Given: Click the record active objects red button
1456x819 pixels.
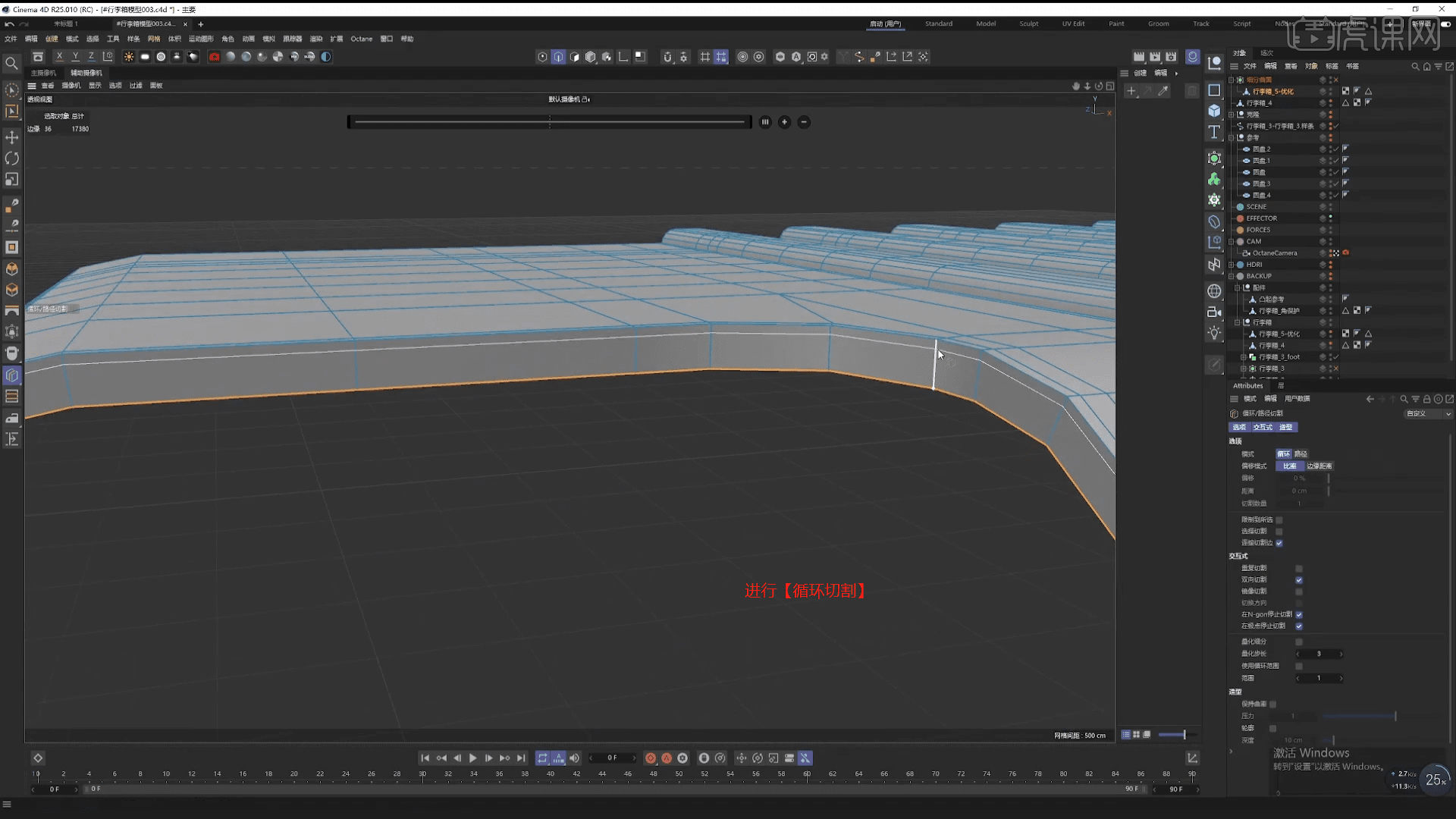Looking at the screenshot, I should pos(651,758).
